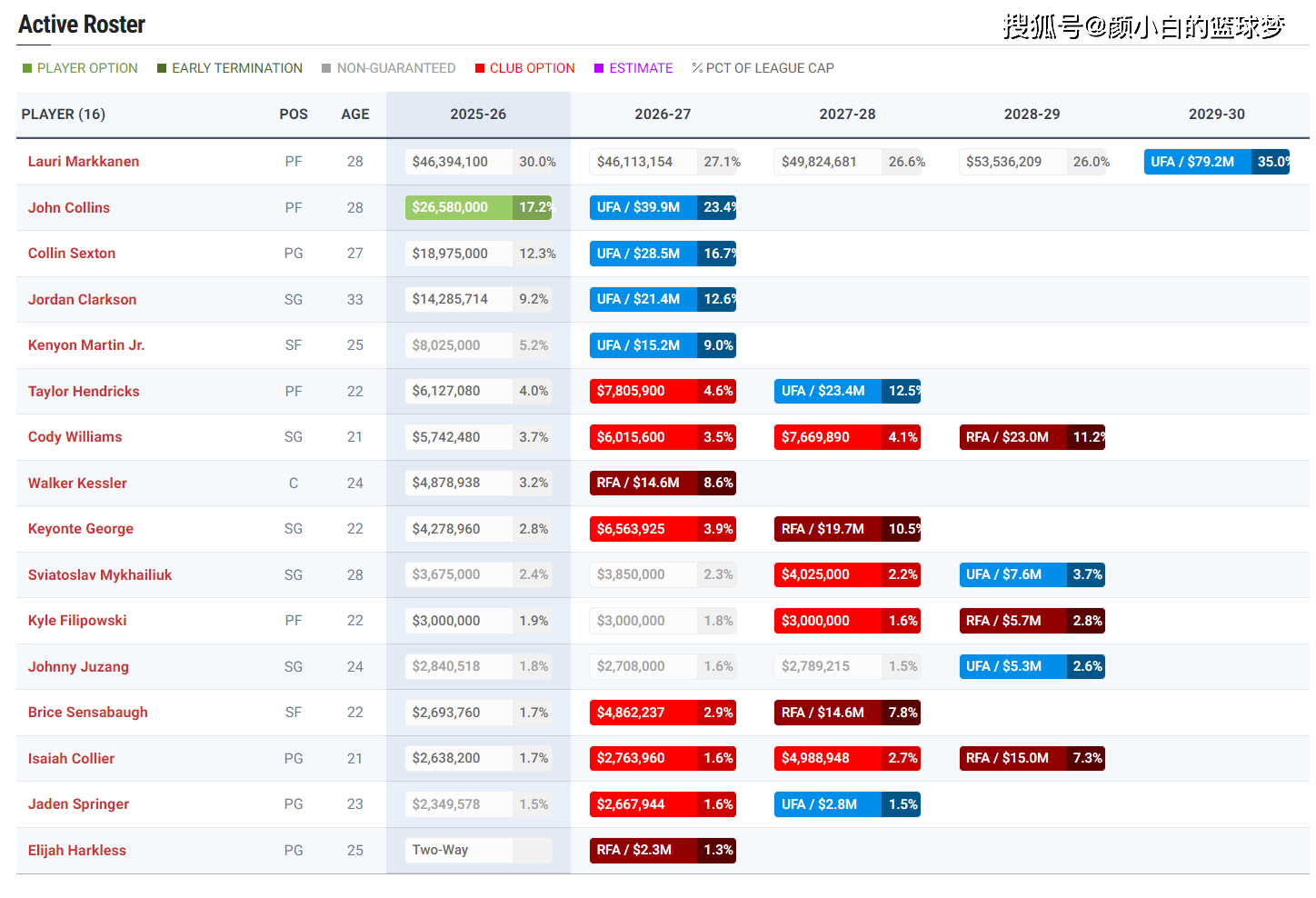1316x898 pixels.
Task: Click the green Player Option legend square
Action: tap(27, 68)
